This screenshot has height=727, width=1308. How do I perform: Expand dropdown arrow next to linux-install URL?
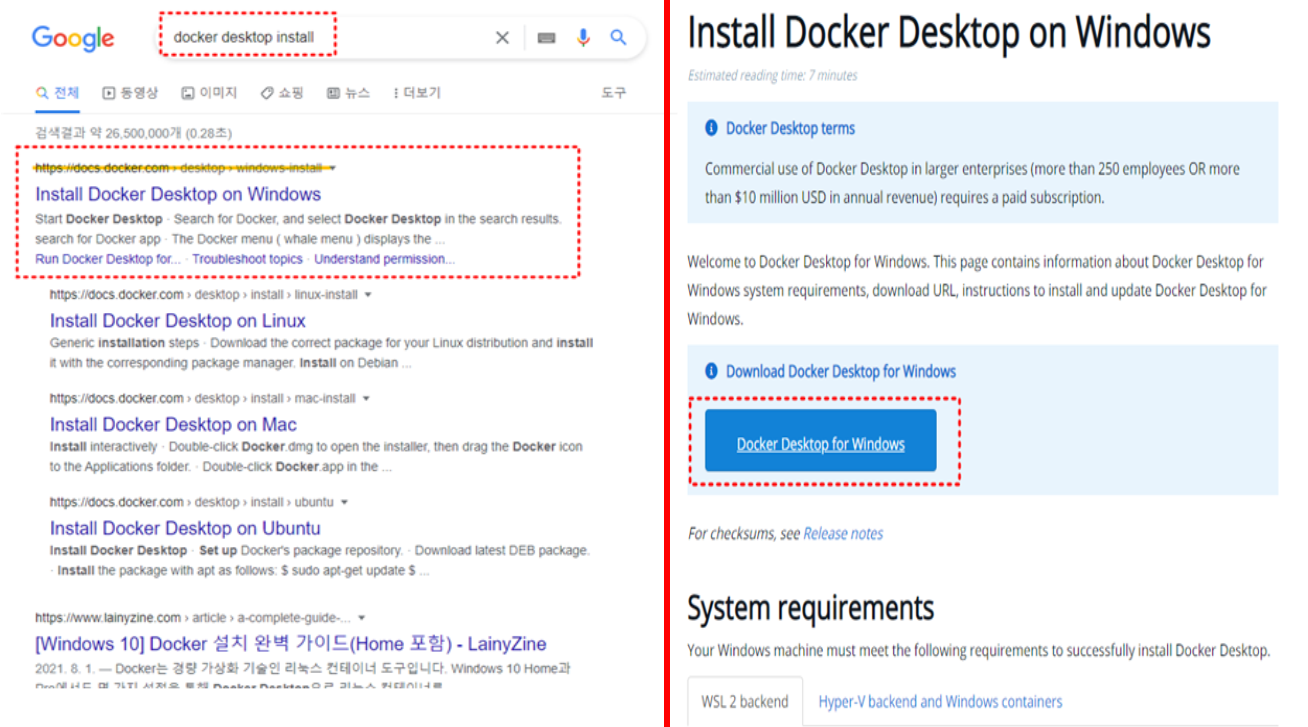[x=368, y=295]
